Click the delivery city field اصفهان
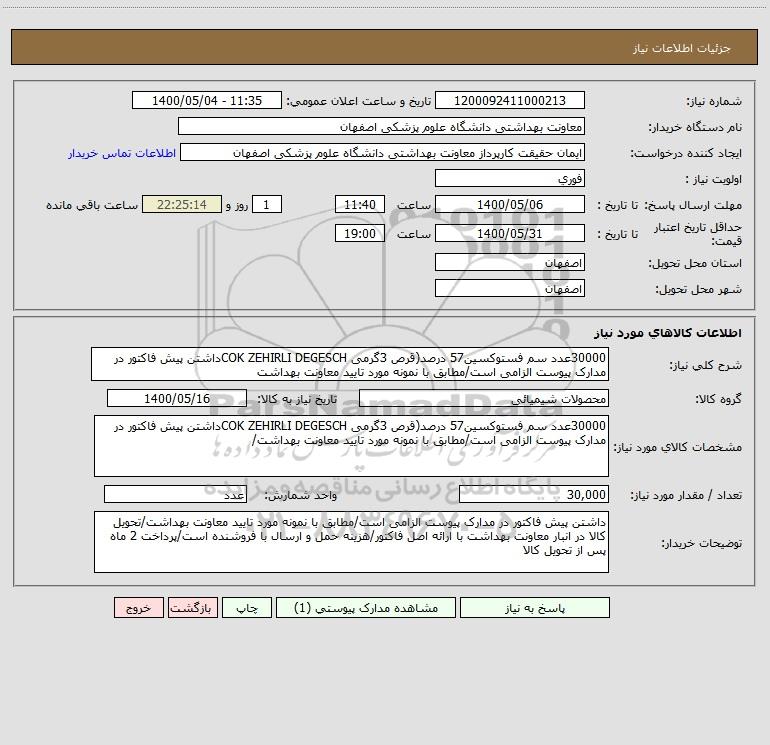770x745 pixels. tap(510, 288)
